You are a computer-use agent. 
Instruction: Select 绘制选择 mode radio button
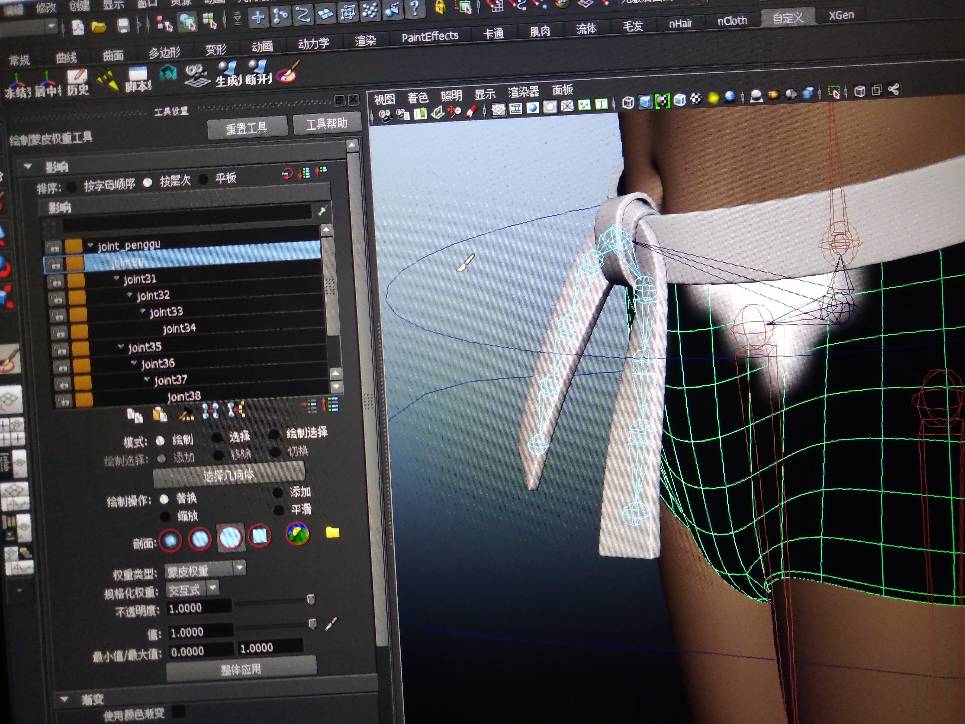(x=274, y=435)
